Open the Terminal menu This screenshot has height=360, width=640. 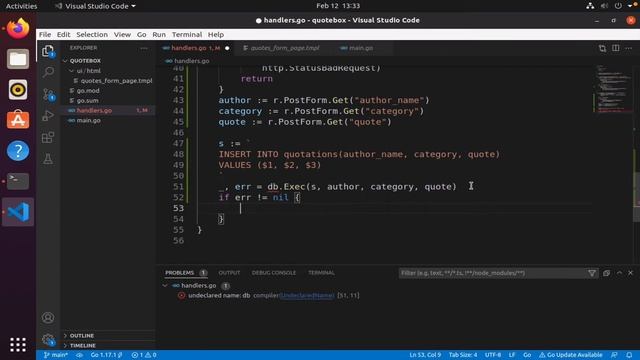coord(187,35)
